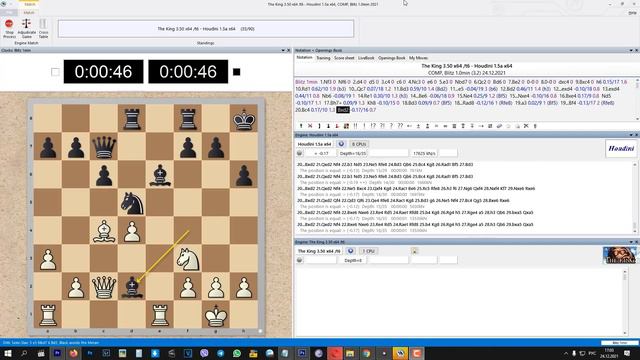The width and height of the screenshot is (640, 360).
Task: Apply the ?? blunder annotation
Action: pos(400,126)
